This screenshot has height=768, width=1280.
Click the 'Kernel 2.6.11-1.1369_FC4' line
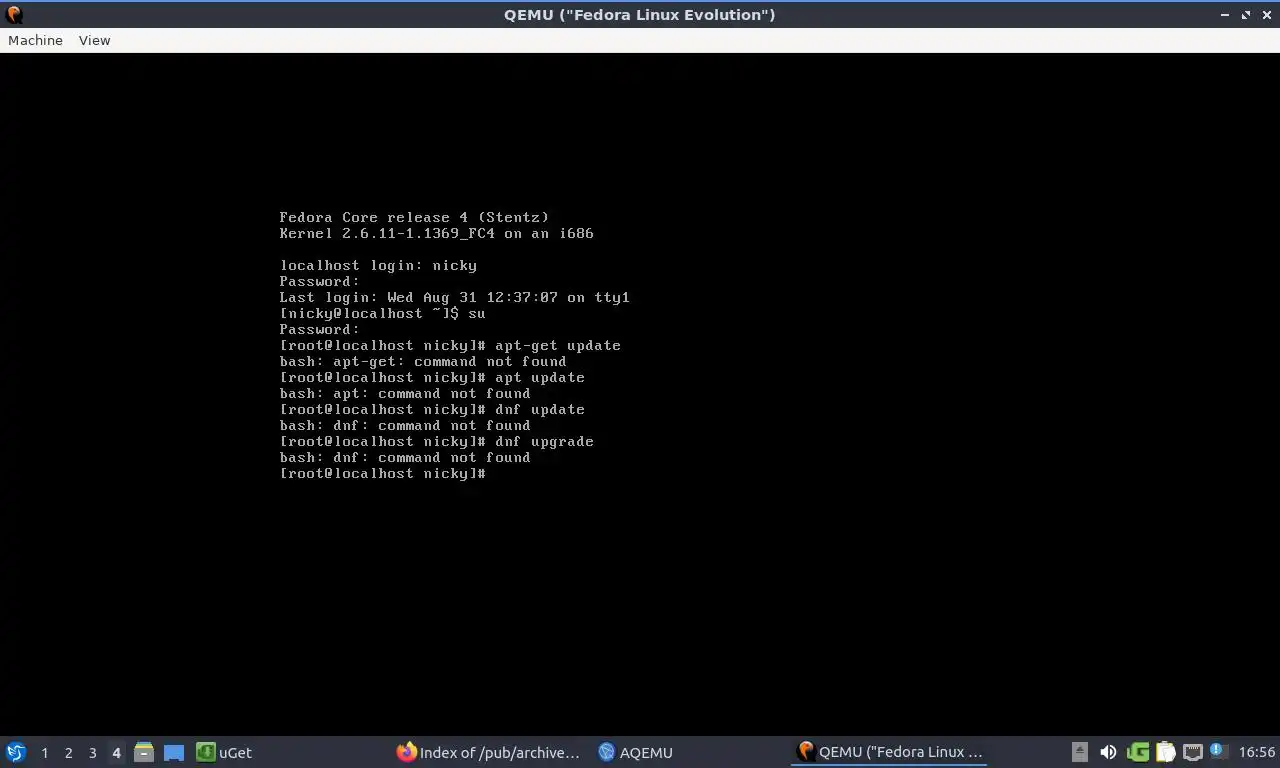pyautogui.click(x=436, y=233)
